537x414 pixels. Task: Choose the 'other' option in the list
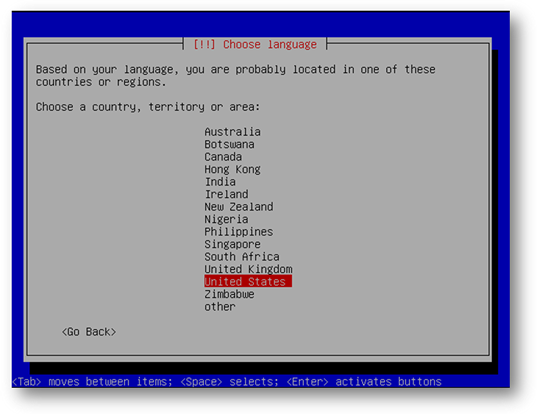coord(220,307)
